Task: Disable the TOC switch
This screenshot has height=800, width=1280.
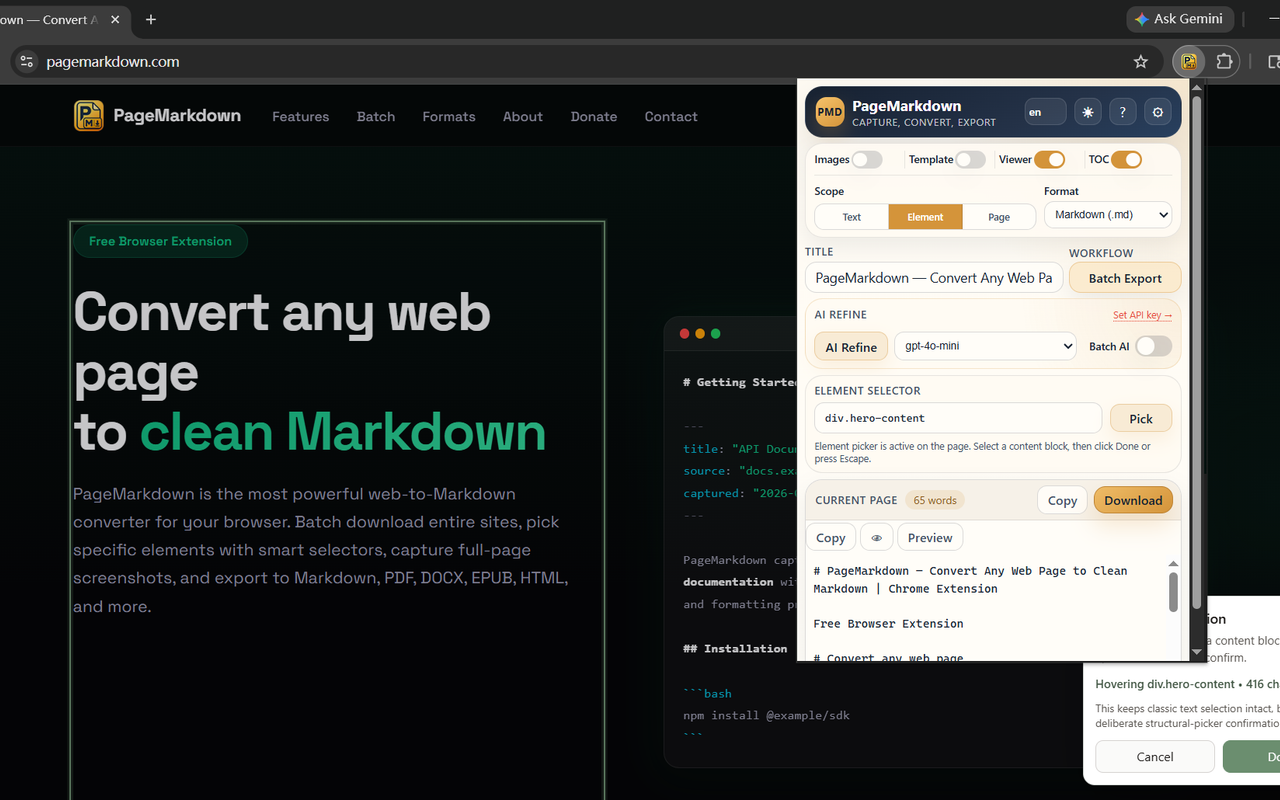Action: pos(1126,159)
